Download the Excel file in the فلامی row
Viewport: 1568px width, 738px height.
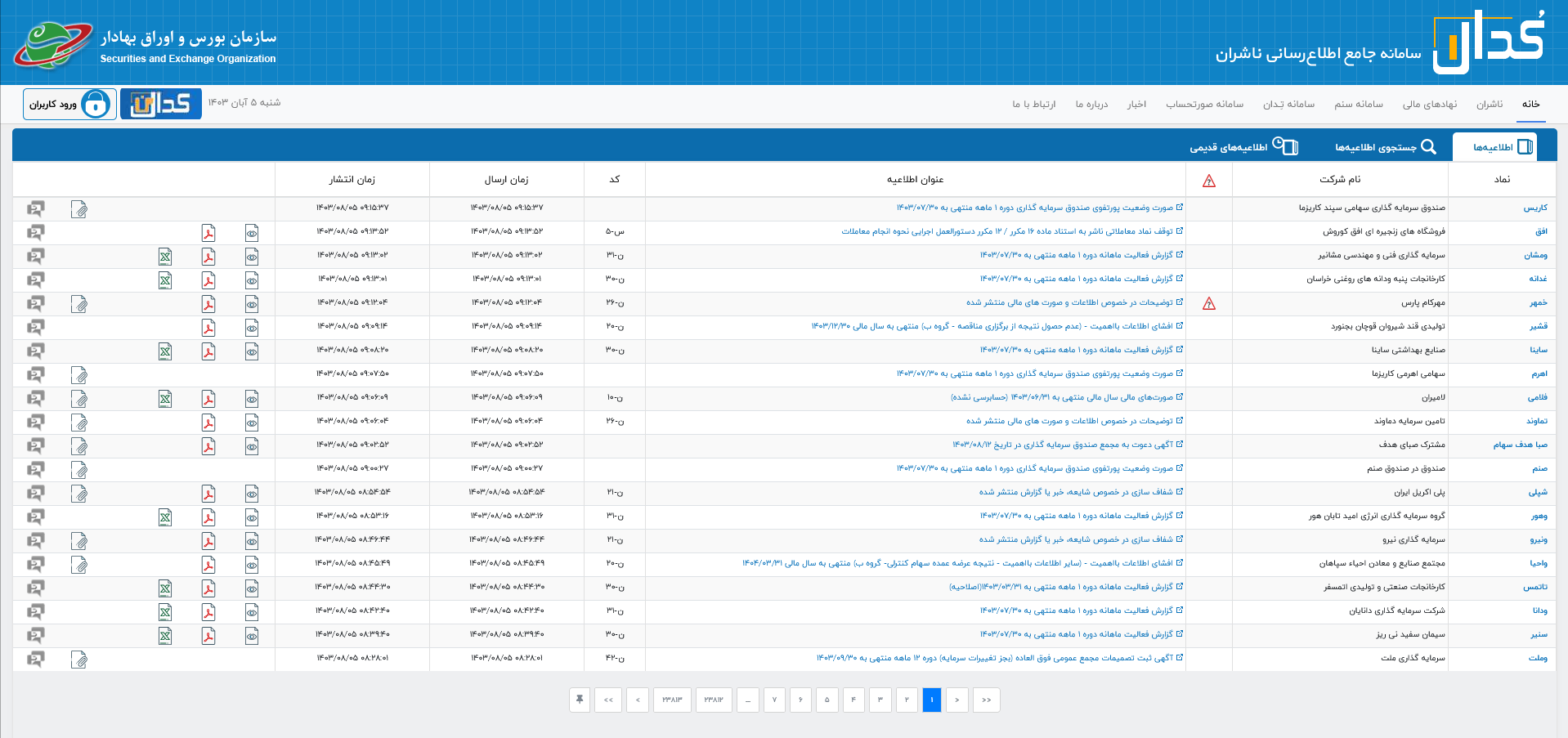pyautogui.click(x=165, y=399)
